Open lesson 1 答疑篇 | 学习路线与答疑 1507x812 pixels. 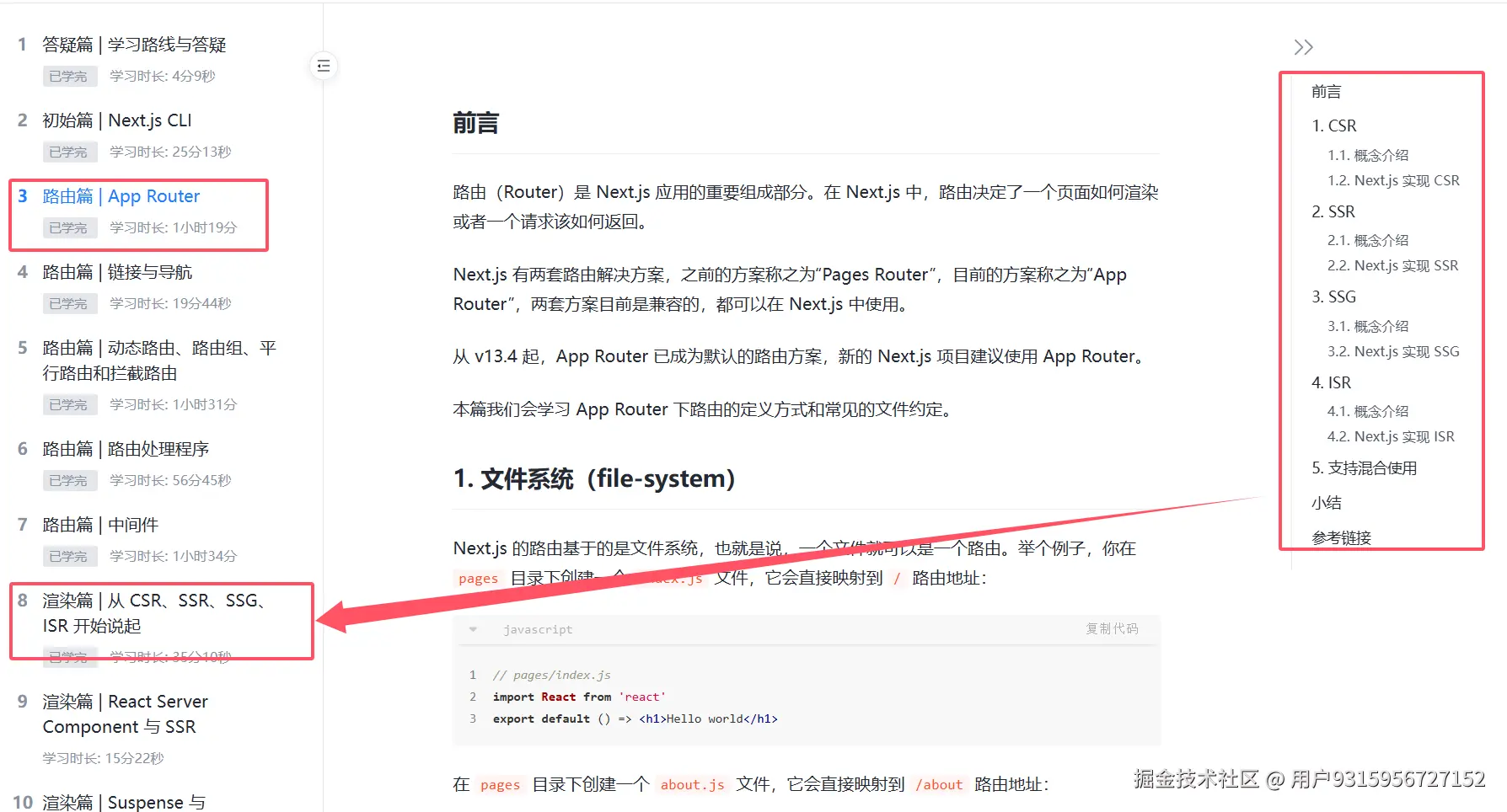click(134, 44)
